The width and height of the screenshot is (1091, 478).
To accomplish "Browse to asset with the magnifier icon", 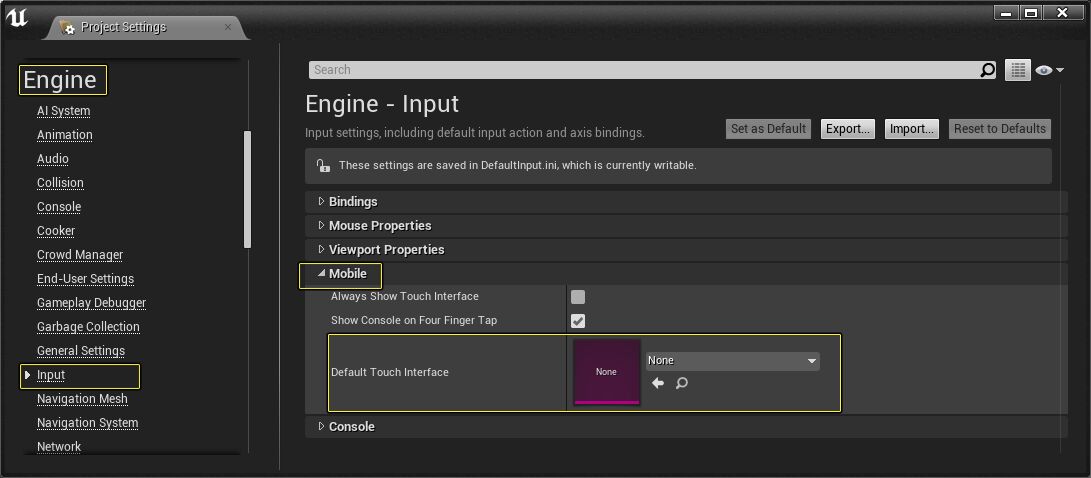I will click(682, 383).
